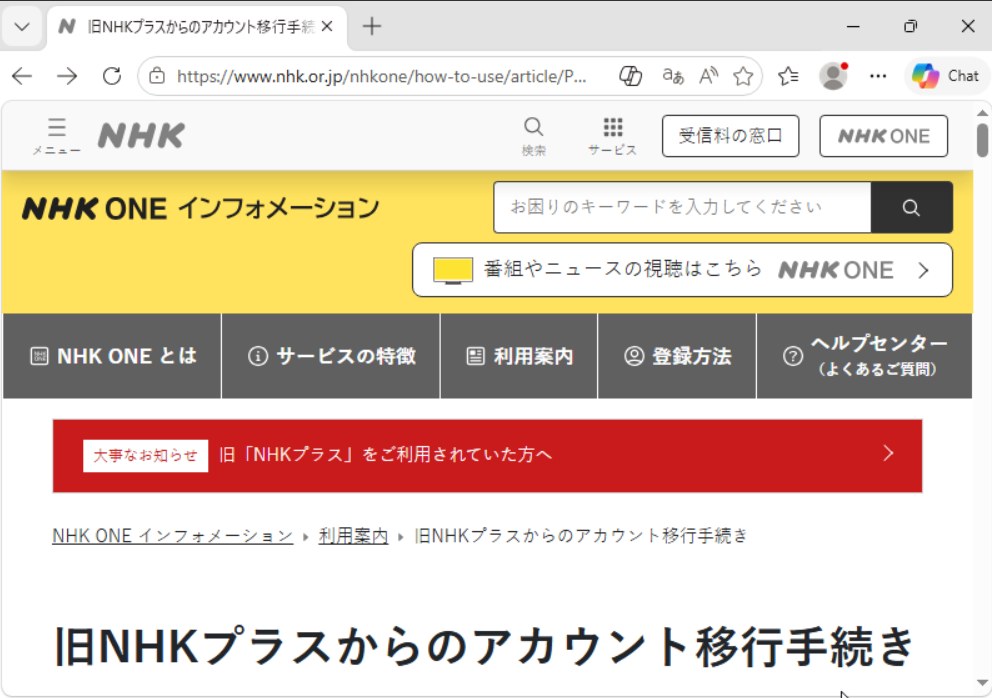992x698 pixels.
Task: Click the 大事なお知らせ label
Action: tap(146, 456)
